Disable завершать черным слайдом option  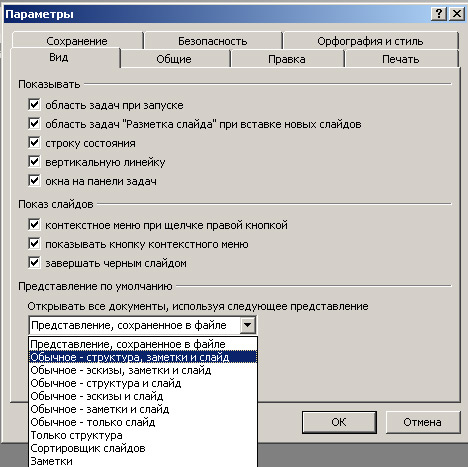34,263
